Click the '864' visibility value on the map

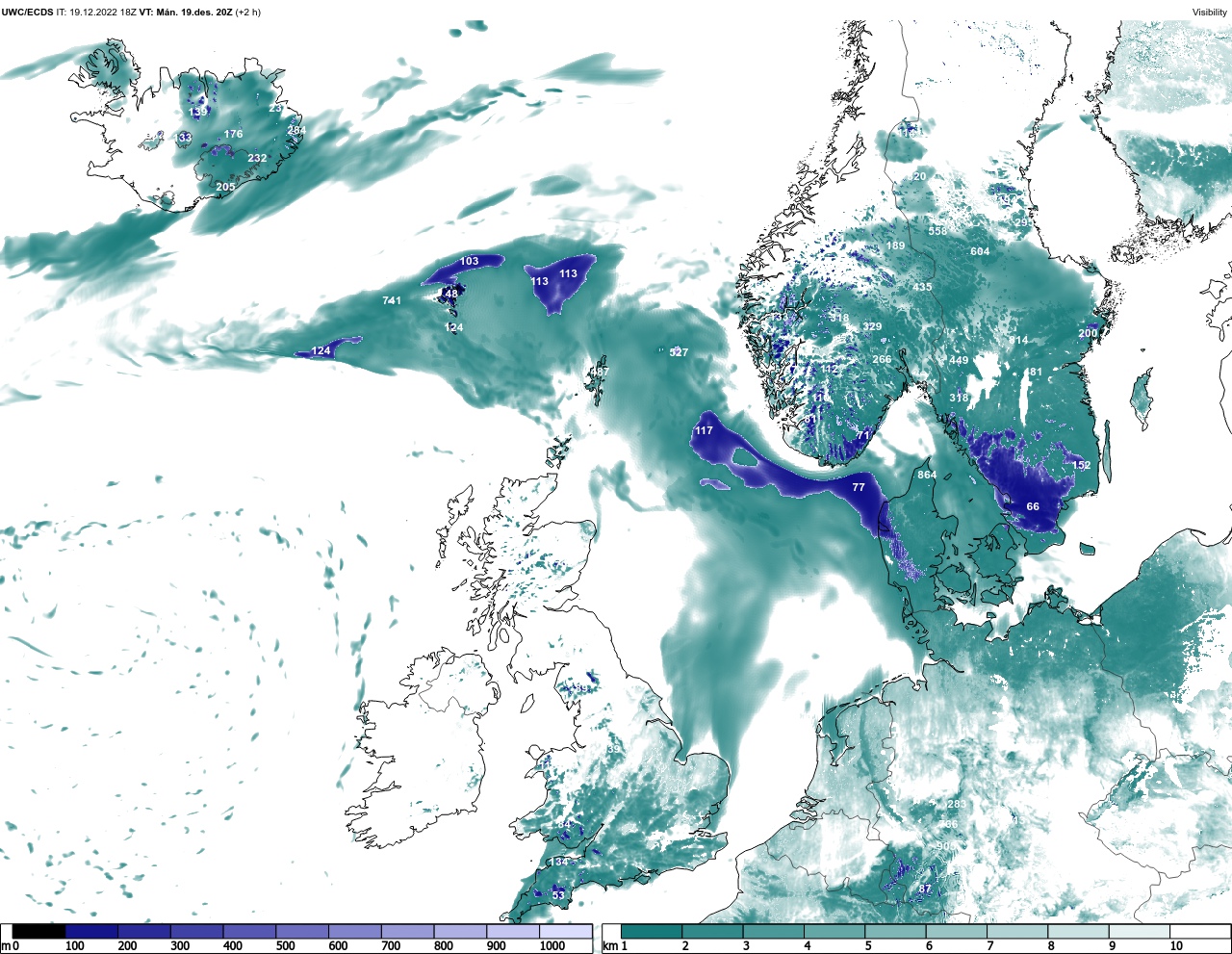tap(927, 475)
